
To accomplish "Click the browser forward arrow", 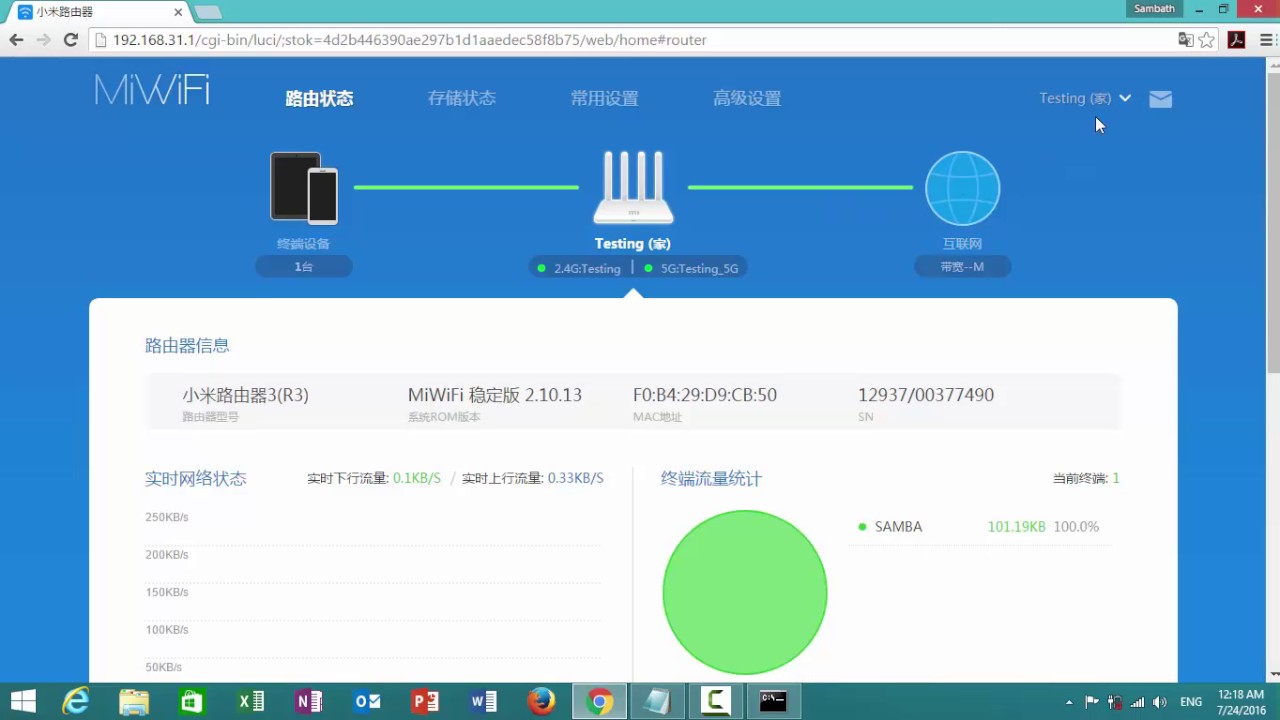I will [43, 40].
